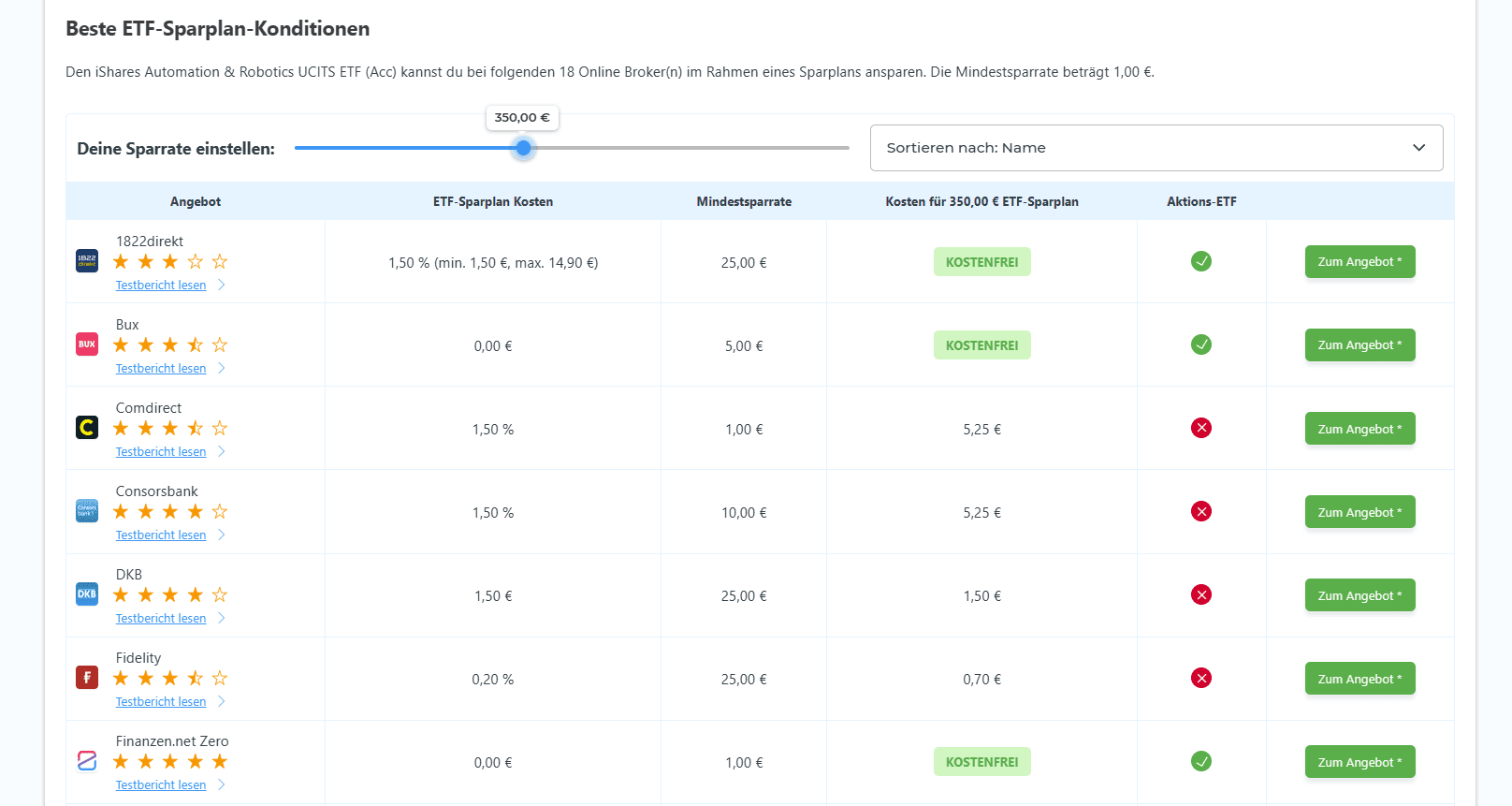
Task: Click red Aktions-ETF cross for Consorsbank
Action: coord(1201,511)
